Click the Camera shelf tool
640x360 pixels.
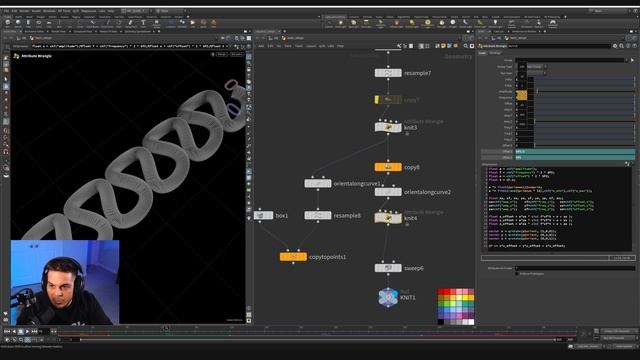[x=329, y=24]
